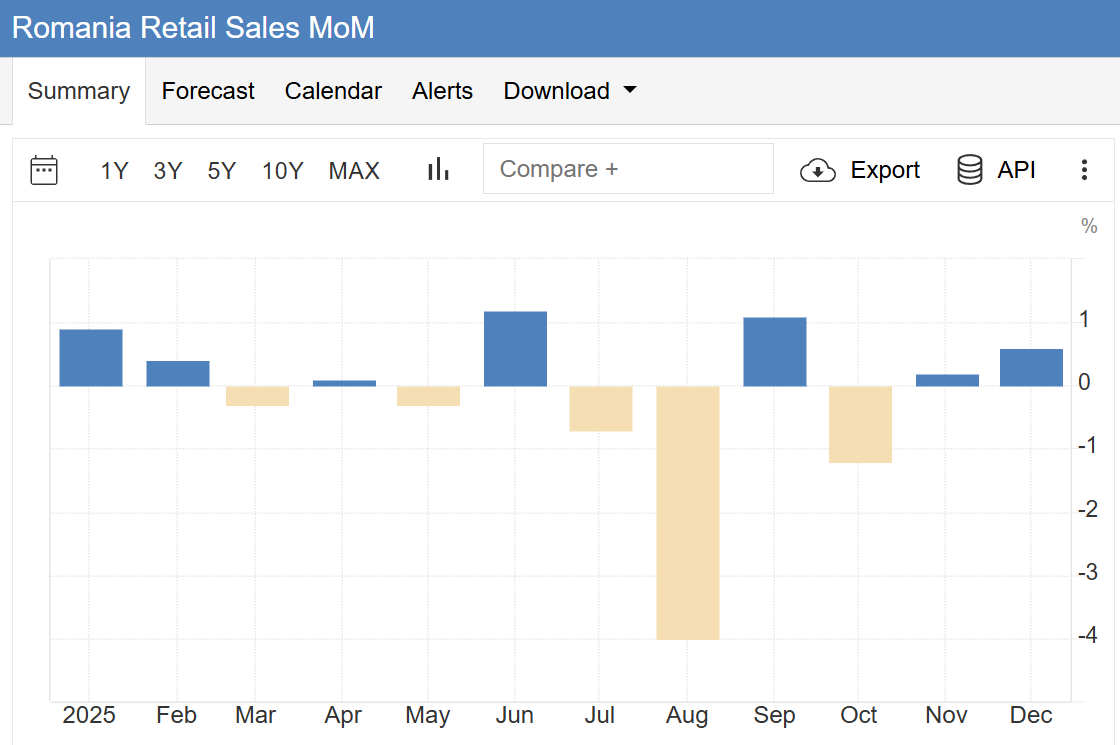Open the three-dot more options menu

pyautogui.click(x=1084, y=170)
